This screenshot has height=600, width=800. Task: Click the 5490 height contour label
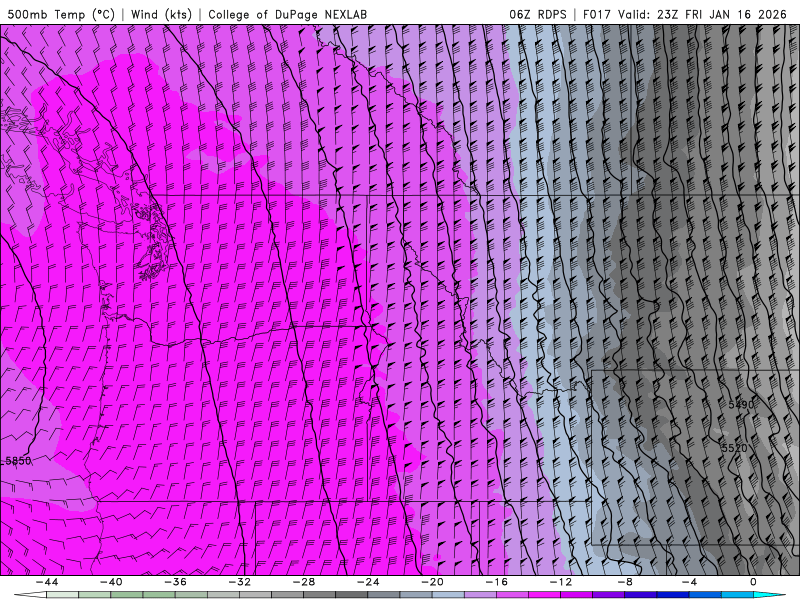click(741, 405)
